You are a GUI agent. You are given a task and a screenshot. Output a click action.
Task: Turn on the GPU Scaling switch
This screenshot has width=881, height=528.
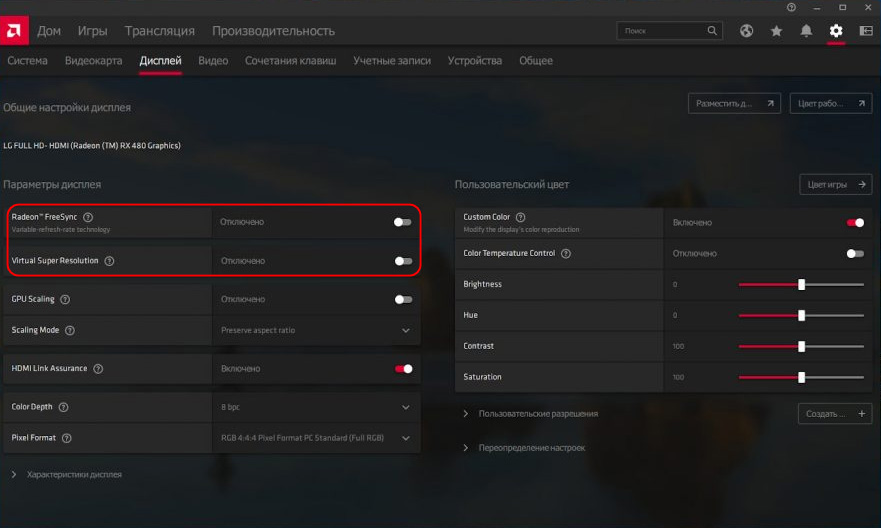coord(403,299)
